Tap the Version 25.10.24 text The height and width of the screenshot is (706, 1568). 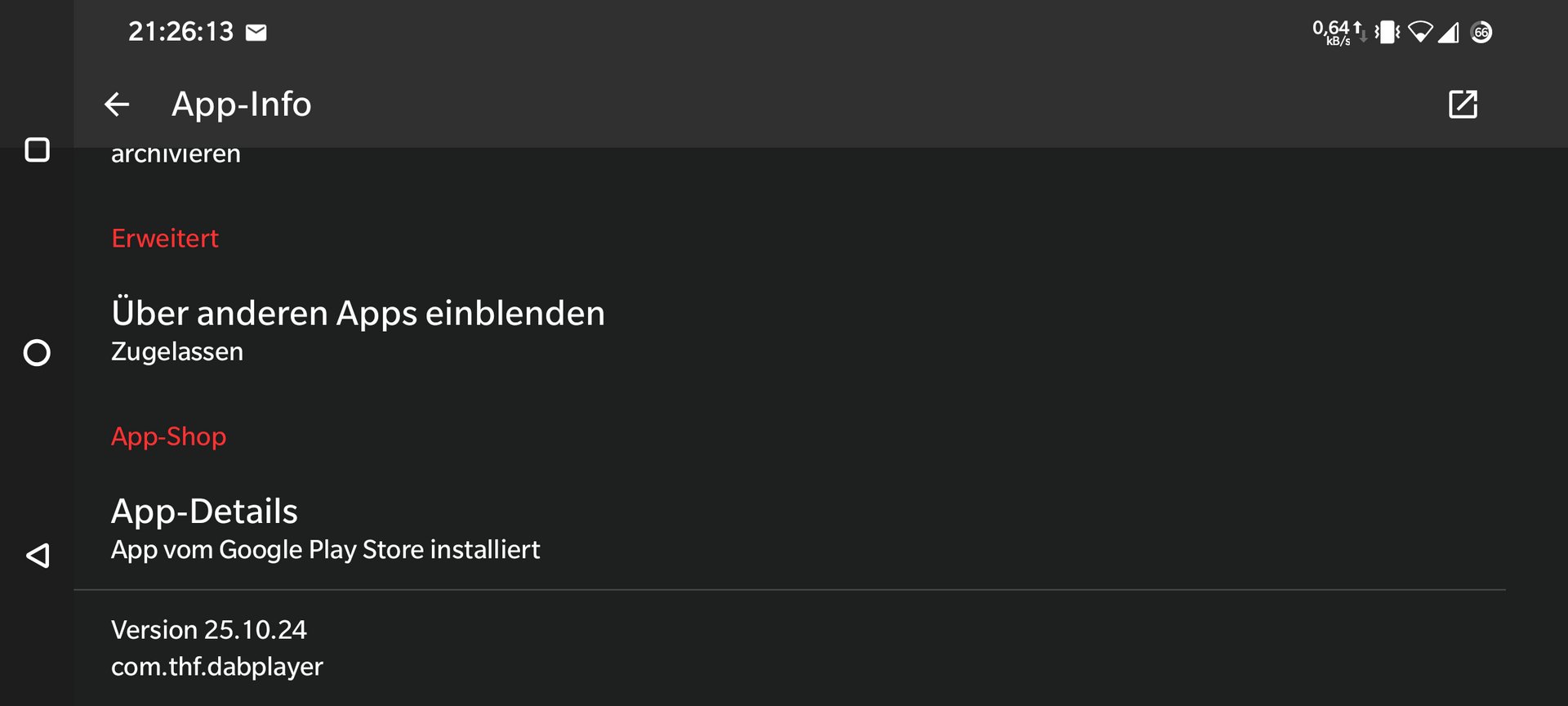point(209,630)
